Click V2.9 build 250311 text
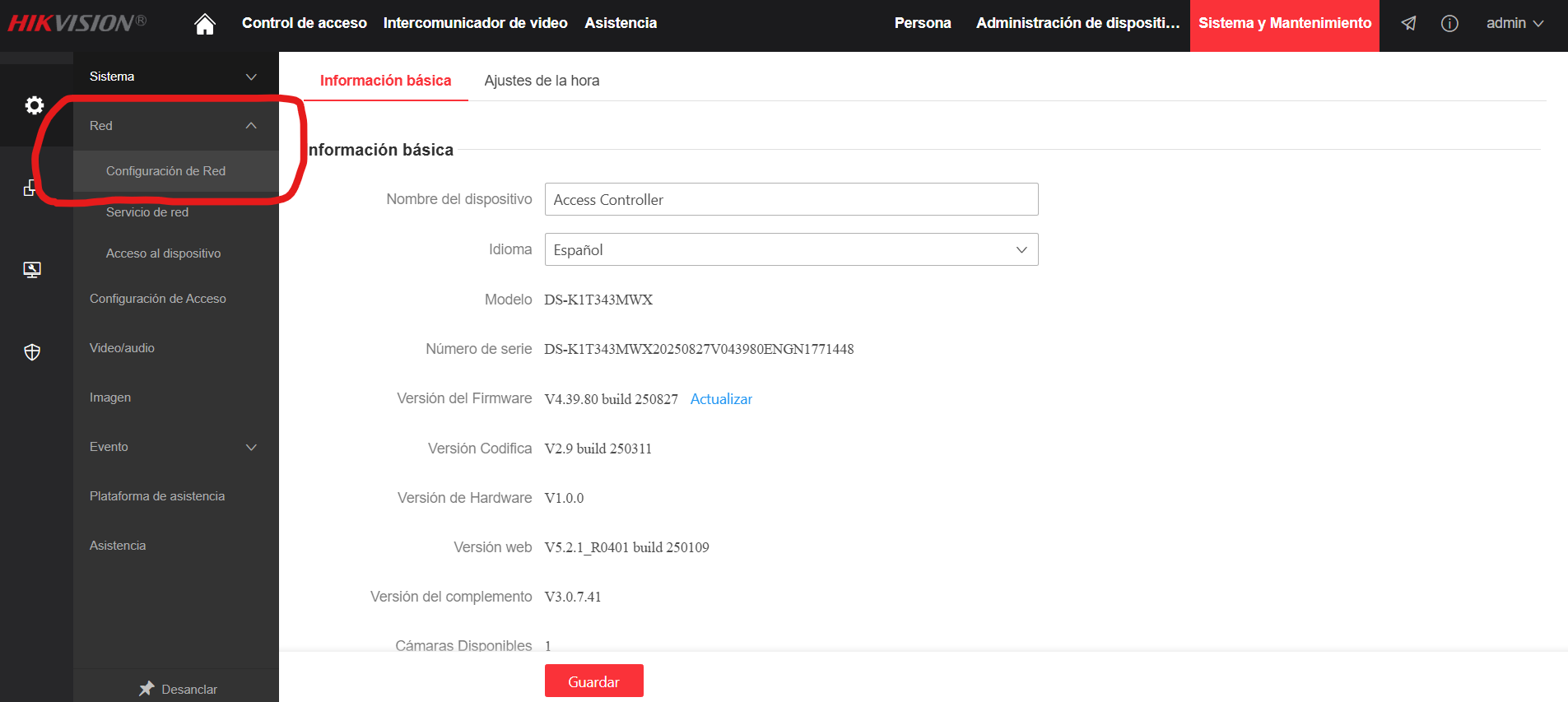Image resolution: width=1568 pixels, height=702 pixels. pos(598,449)
